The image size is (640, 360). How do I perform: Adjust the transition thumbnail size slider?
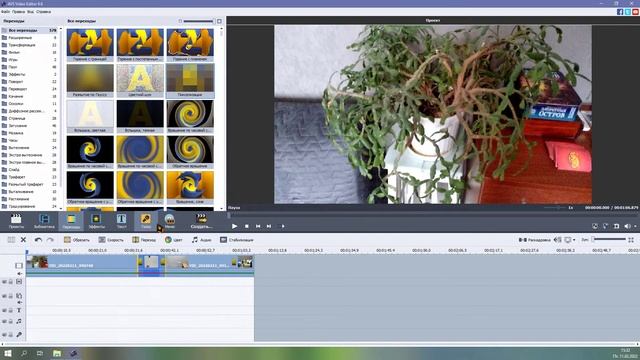[x=198, y=21]
